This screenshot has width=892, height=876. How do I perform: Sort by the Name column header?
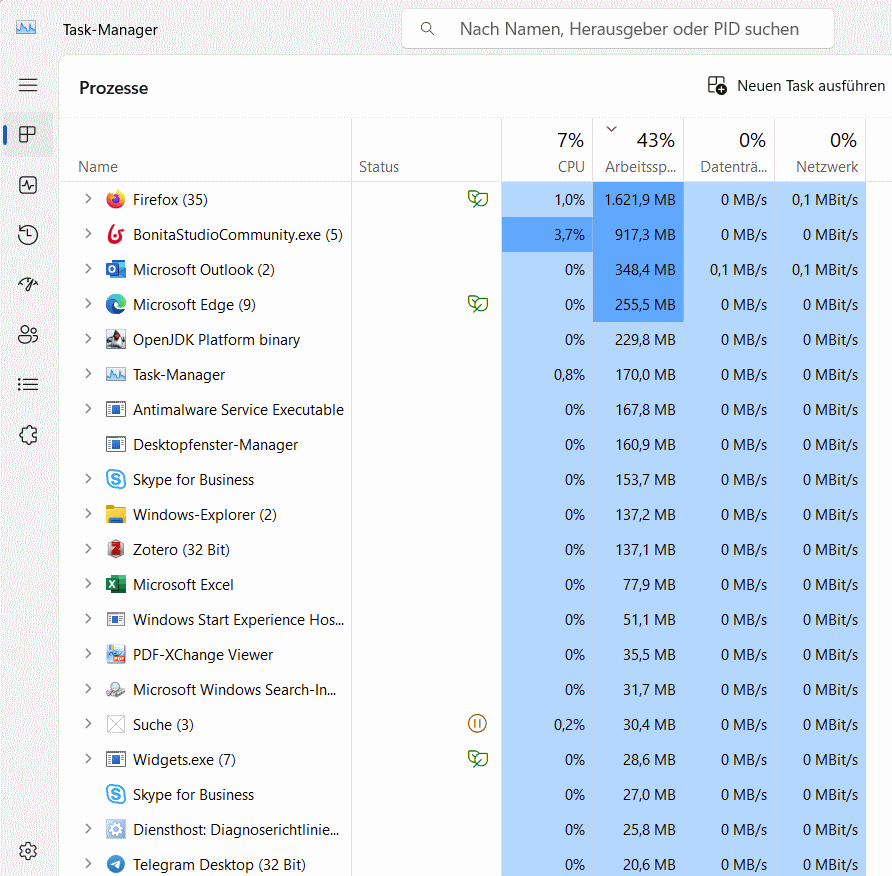point(205,150)
